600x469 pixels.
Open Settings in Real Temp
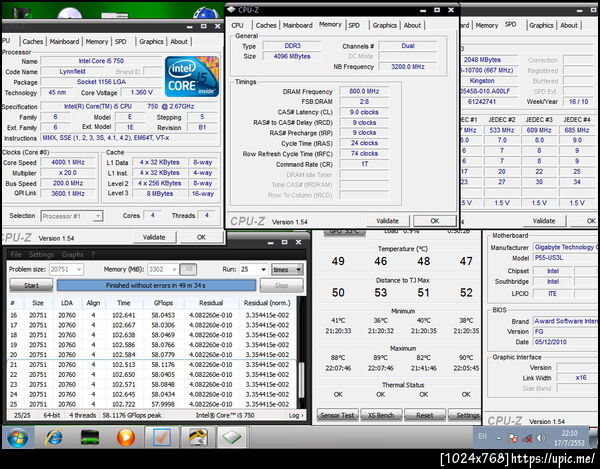[467, 415]
